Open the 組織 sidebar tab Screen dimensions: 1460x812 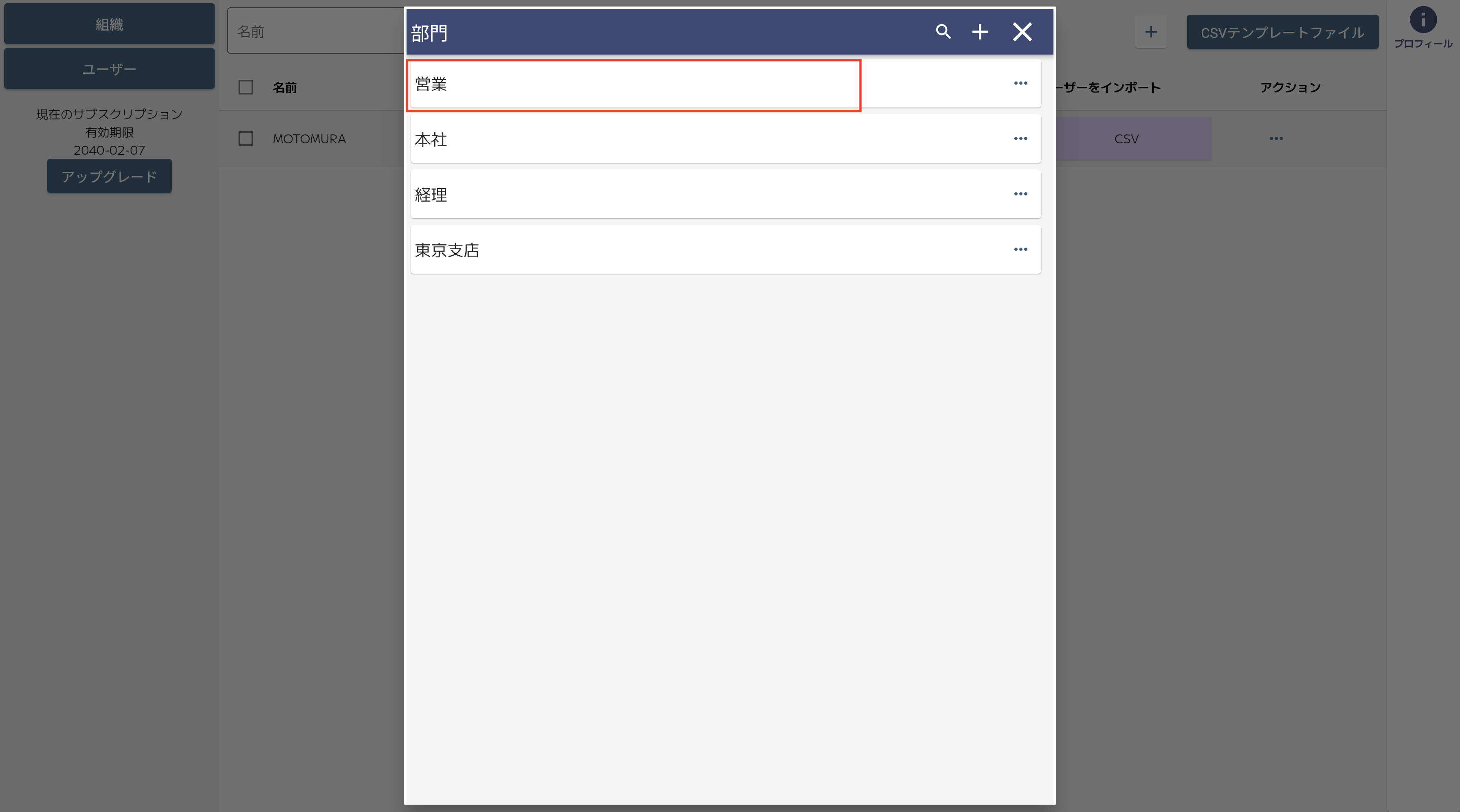[x=110, y=24]
